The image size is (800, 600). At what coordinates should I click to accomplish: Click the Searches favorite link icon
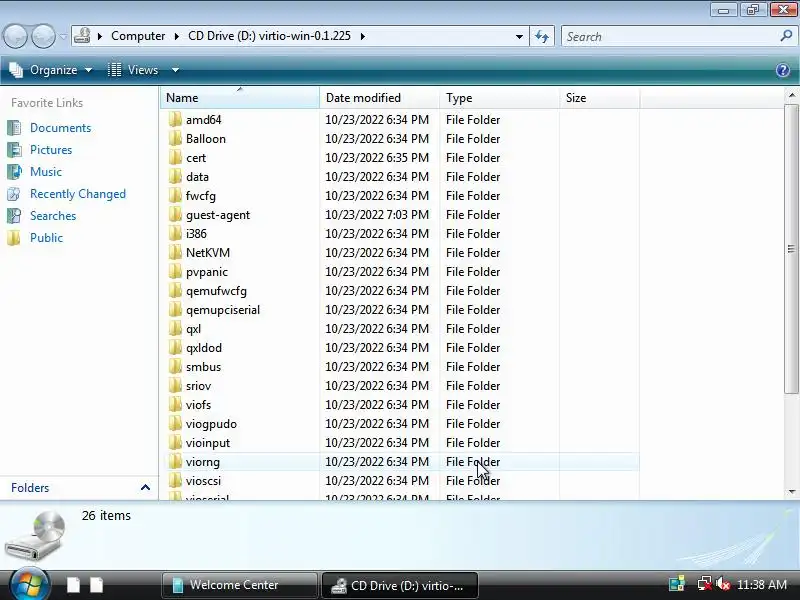[14, 216]
